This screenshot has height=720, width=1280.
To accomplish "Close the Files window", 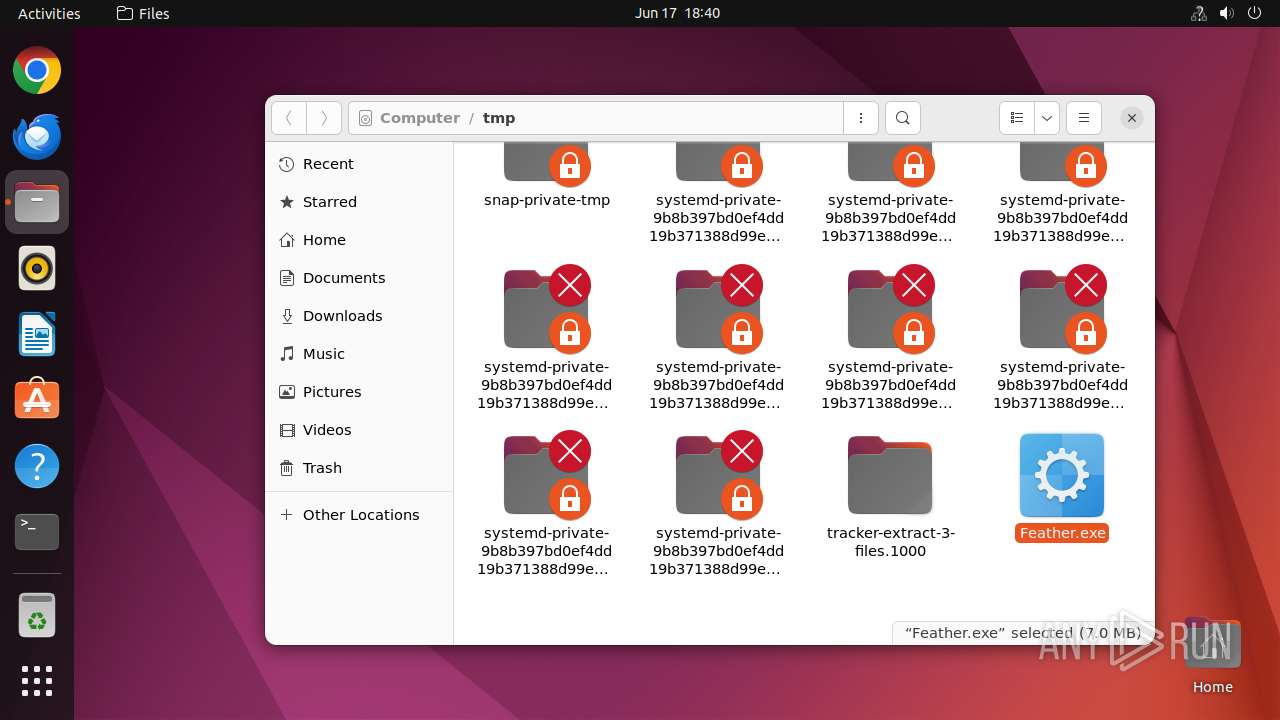I will 1132,118.
